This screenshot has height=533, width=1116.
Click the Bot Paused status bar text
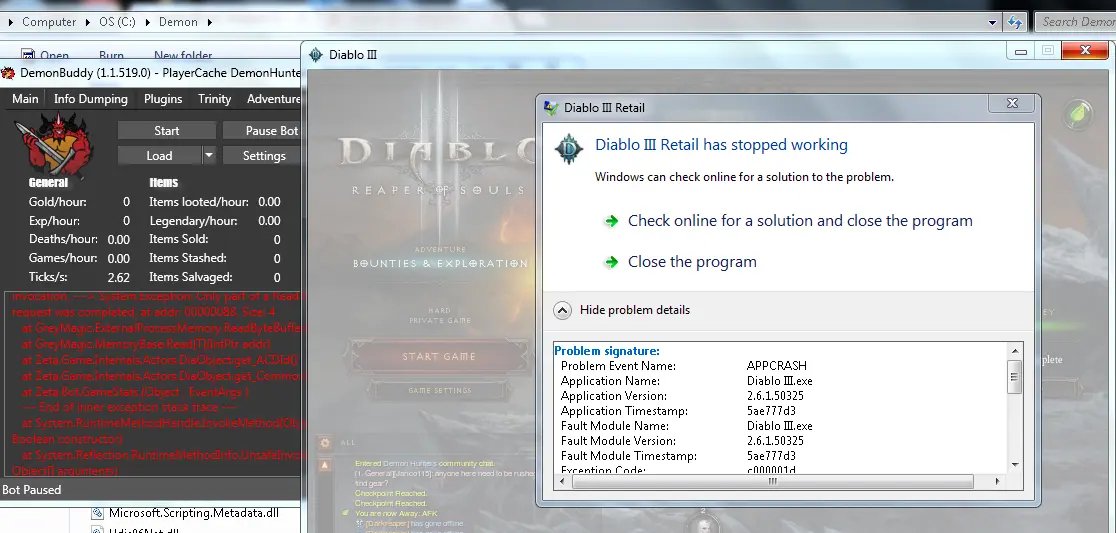[x=32, y=490]
